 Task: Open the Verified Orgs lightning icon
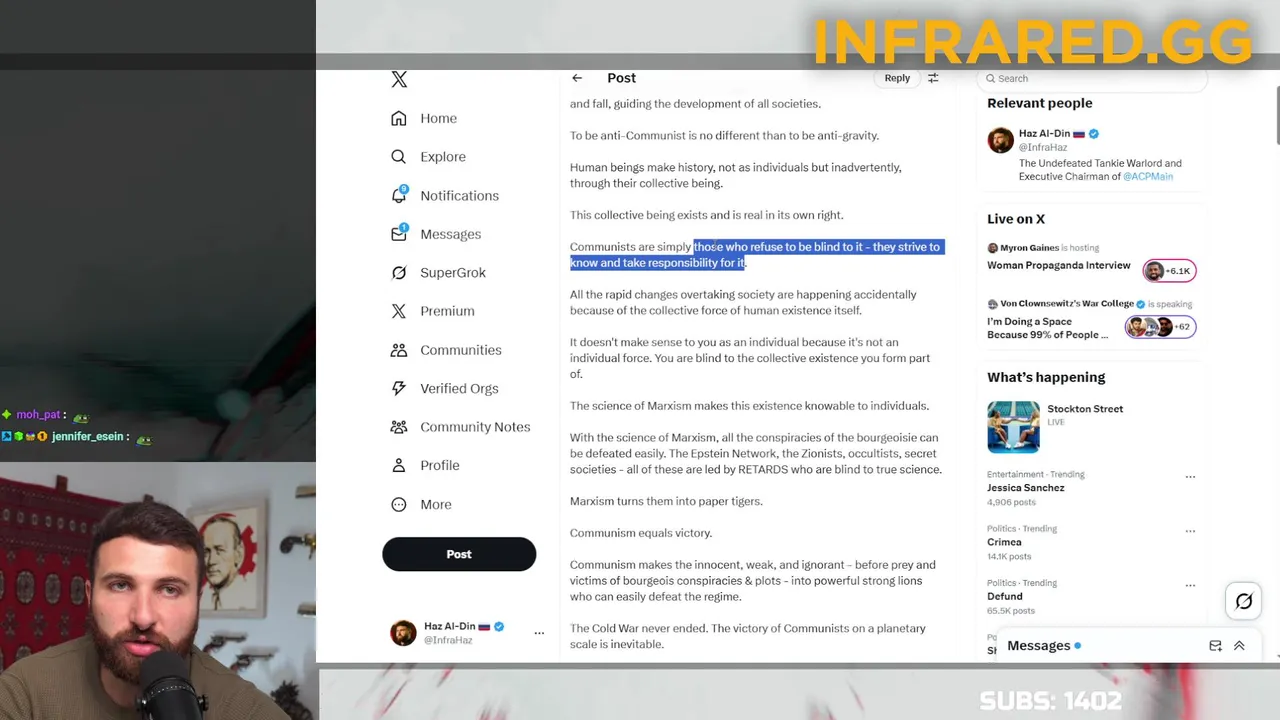[399, 388]
